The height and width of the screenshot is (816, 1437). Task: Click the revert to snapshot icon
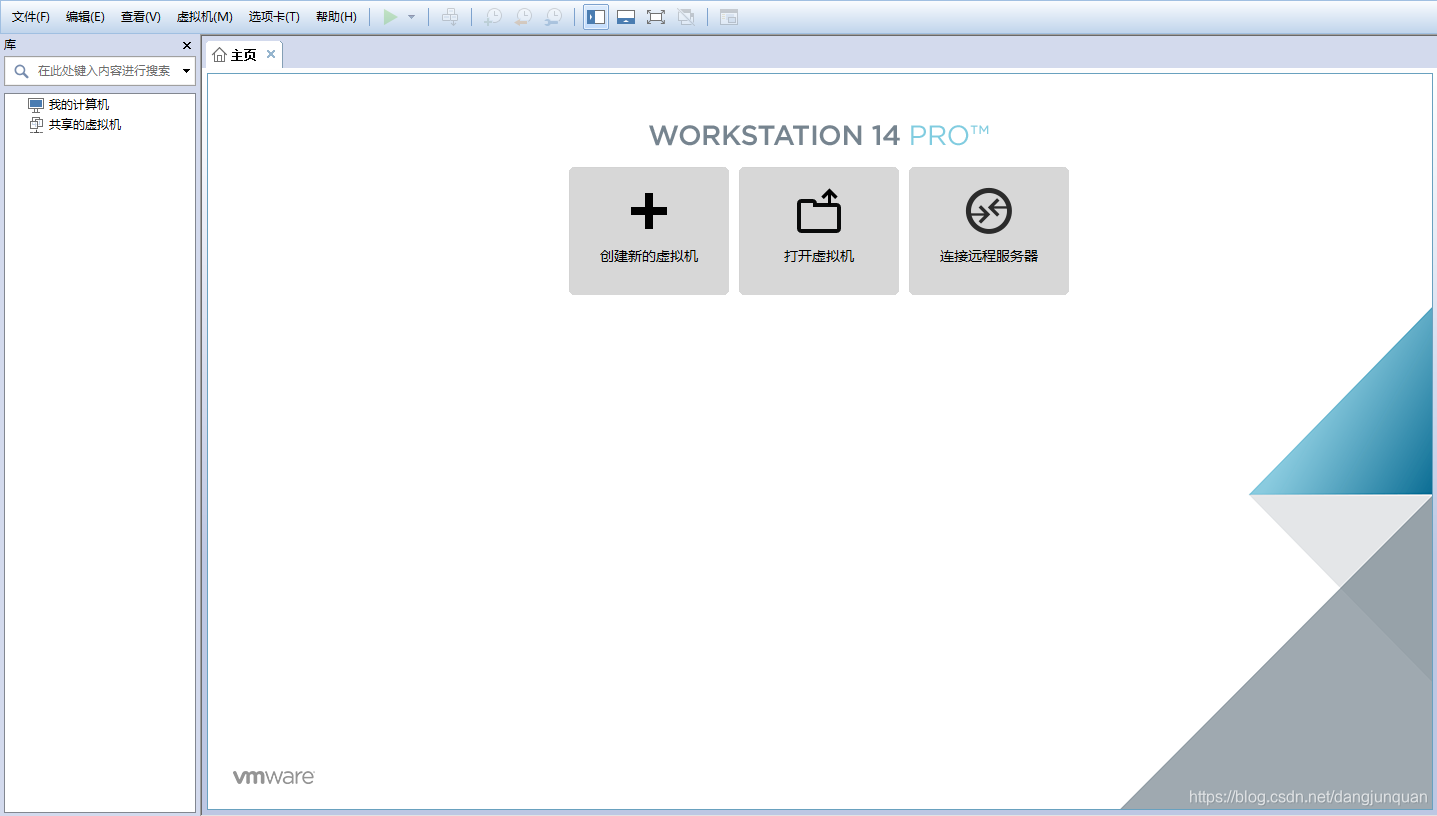[523, 17]
